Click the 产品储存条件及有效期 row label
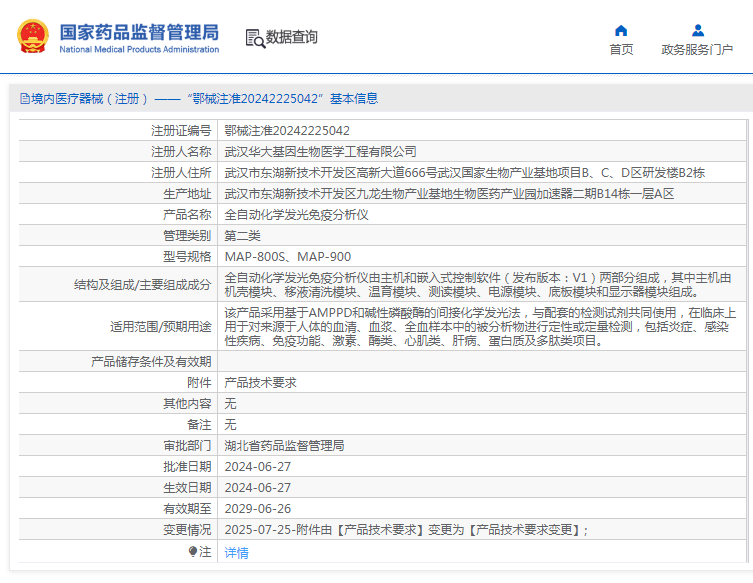Image resolution: width=753 pixels, height=583 pixels. [x=151, y=362]
